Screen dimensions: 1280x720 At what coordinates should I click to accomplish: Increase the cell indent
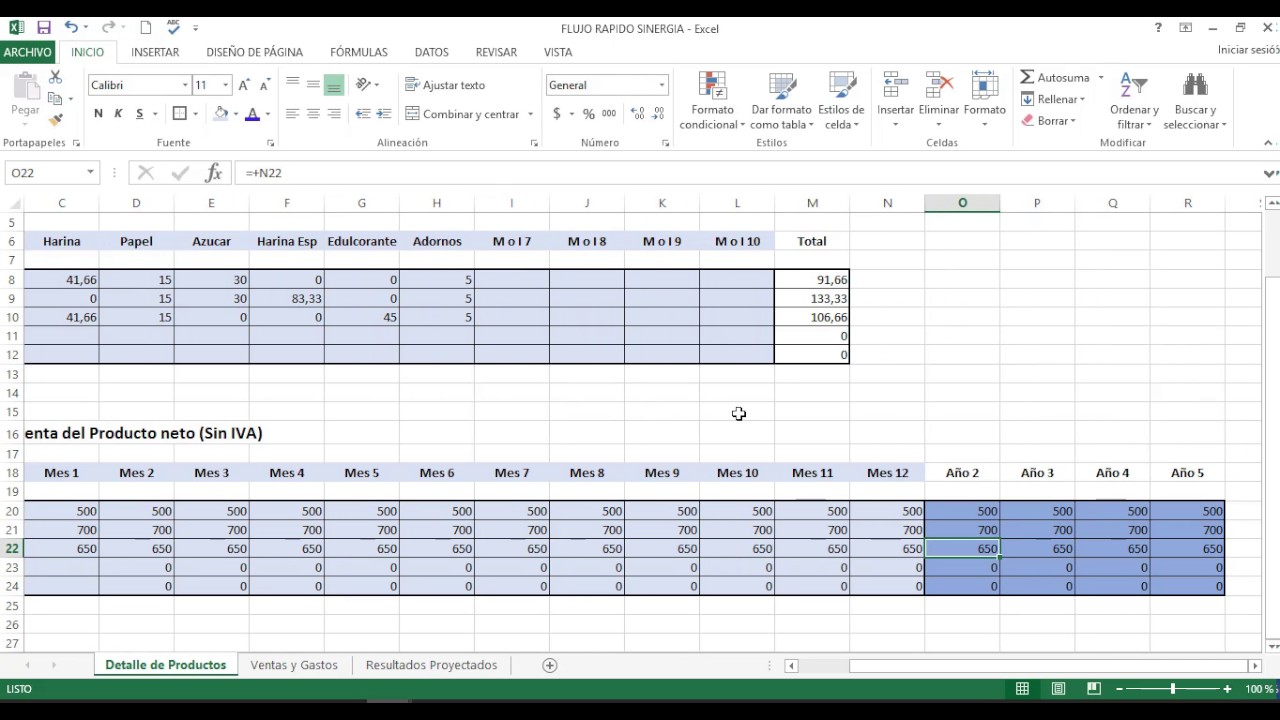(385, 114)
